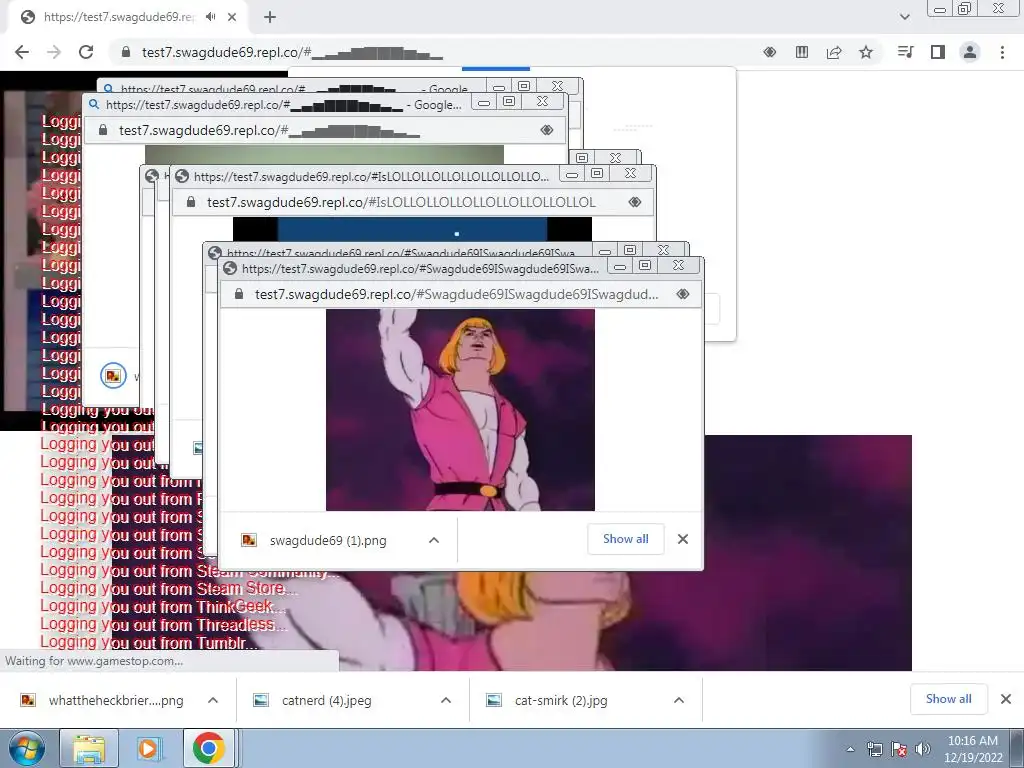Expand options for catnerd (4).jpeg
Screen dimensions: 1024x768
445,700
